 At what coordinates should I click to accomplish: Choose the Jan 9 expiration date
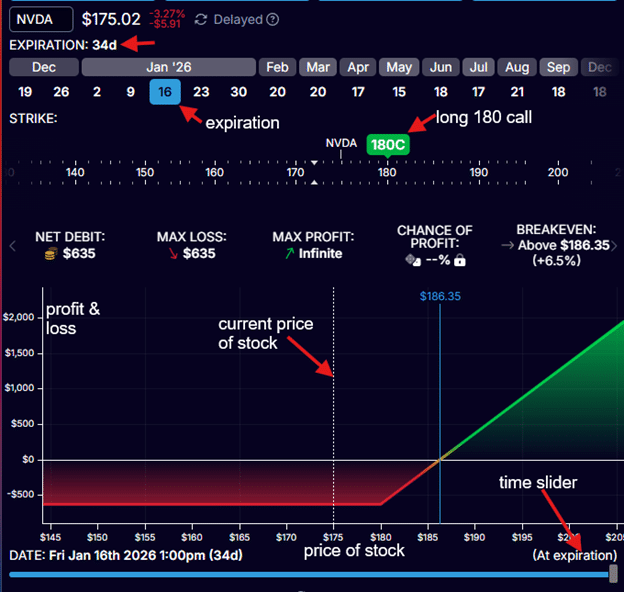[x=131, y=92]
